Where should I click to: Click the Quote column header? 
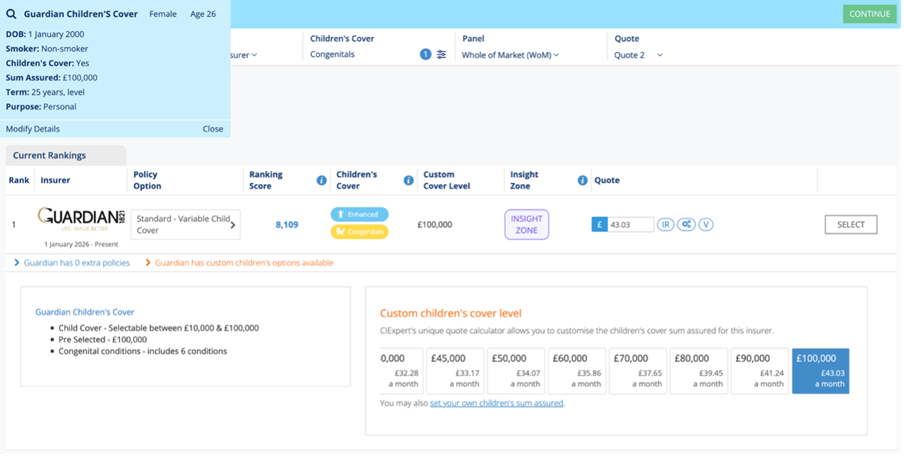click(607, 180)
